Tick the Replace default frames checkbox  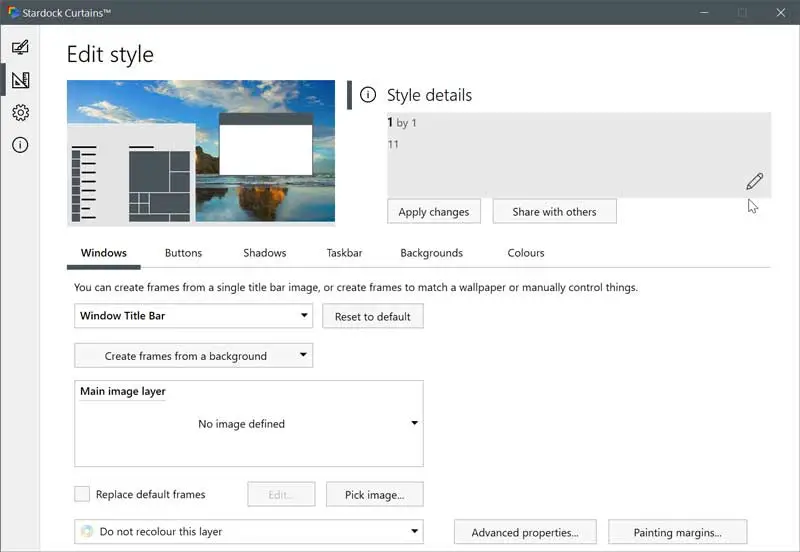82,494
